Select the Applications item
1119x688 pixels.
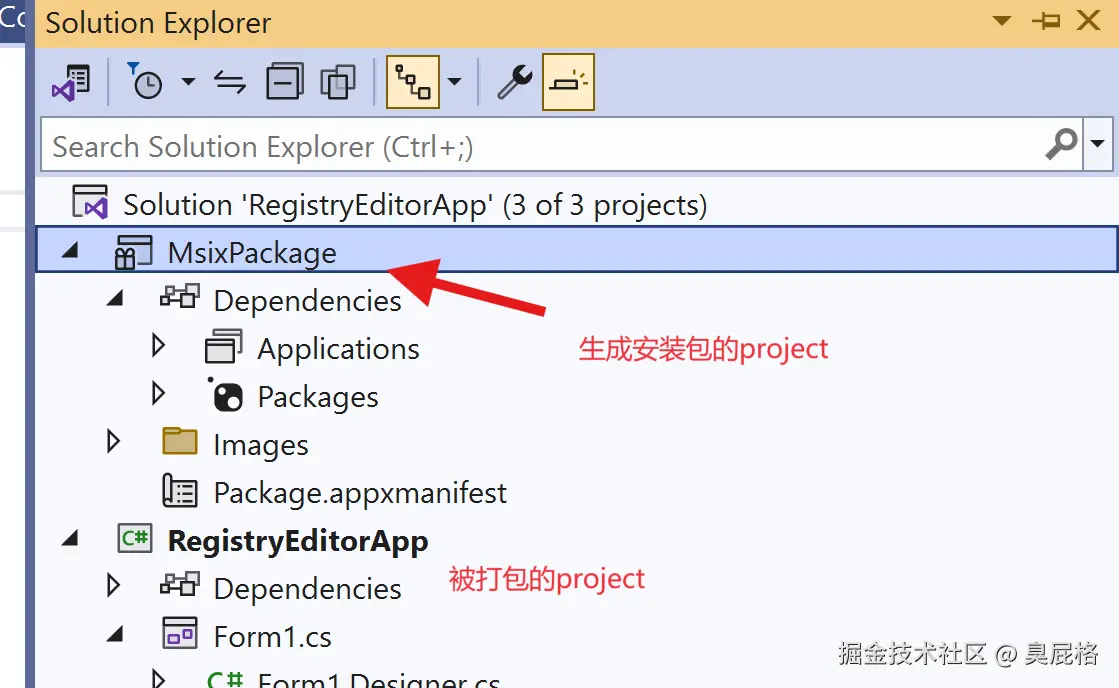pyautogui.click(x=338, y=349)
